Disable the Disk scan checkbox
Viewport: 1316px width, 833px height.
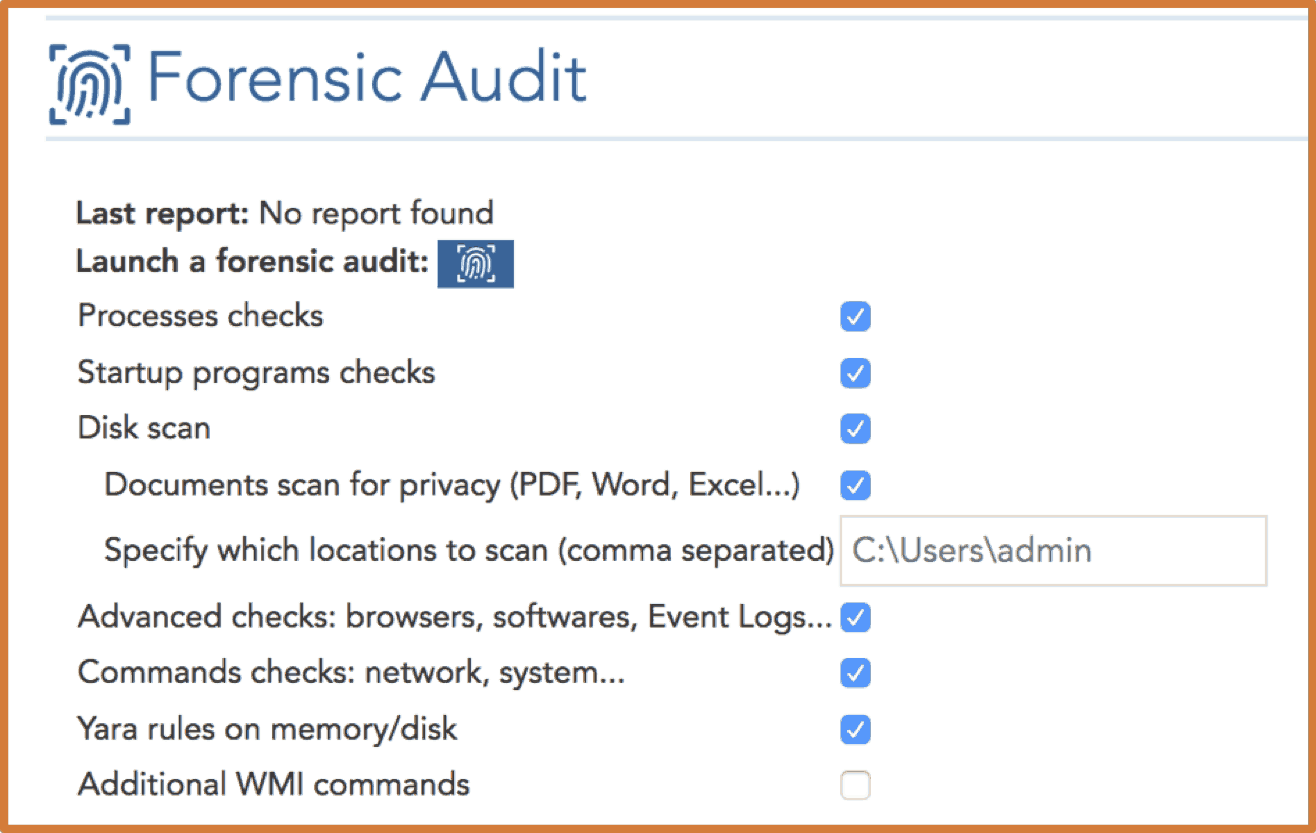click(855, 429)
